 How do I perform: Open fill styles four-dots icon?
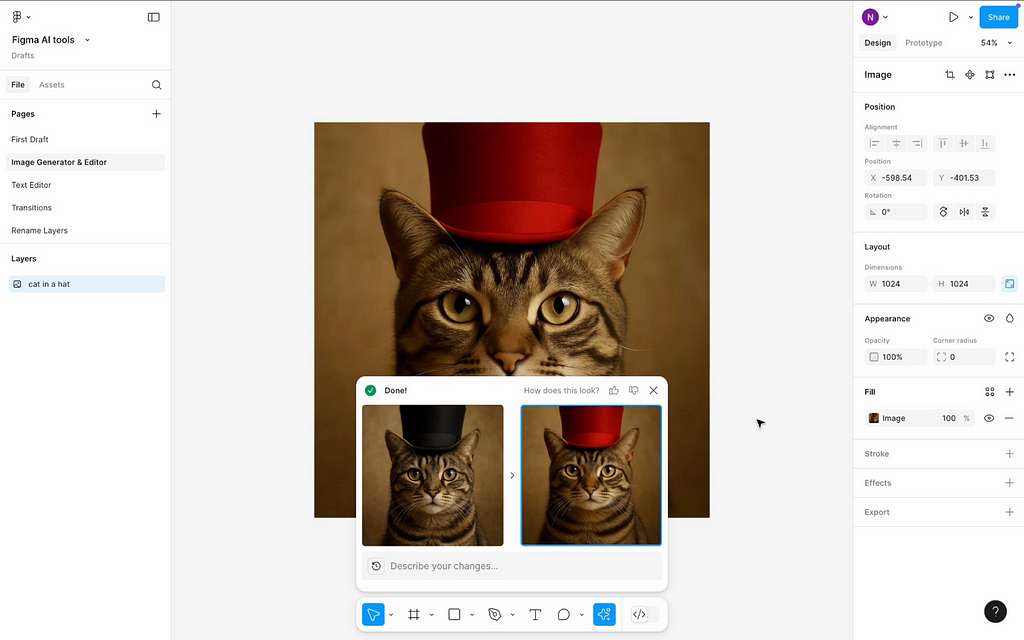pos(989,392)
